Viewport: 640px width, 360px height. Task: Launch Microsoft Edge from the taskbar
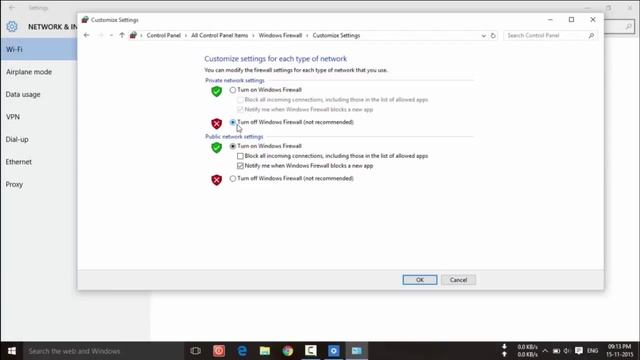(242, 351)
